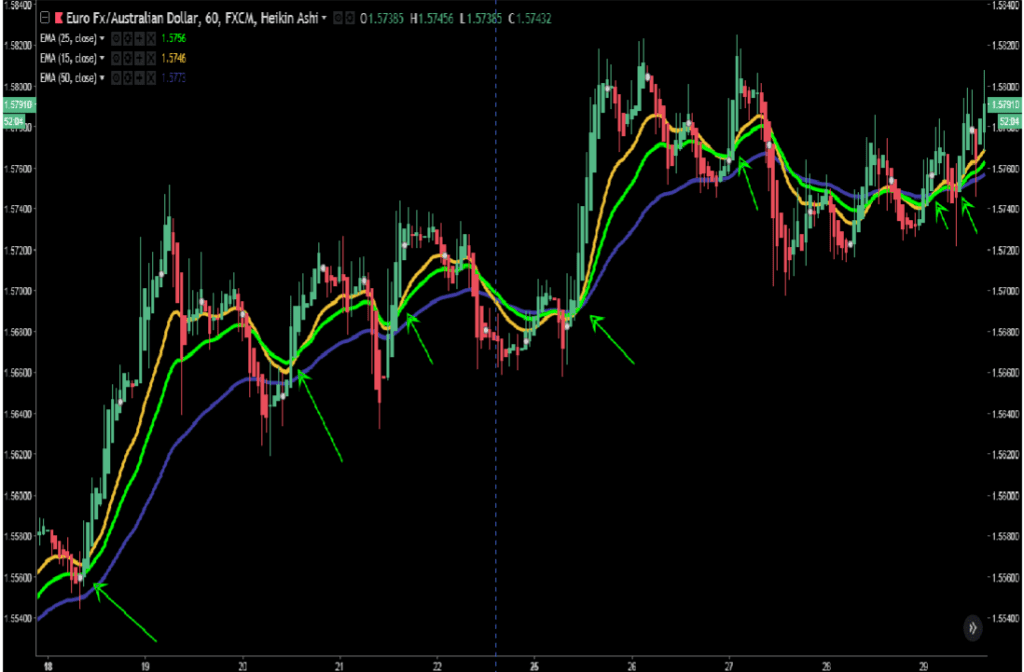This screenshot has height=672, width=1024.
Task: Remove the EMA (50, close) indicator with its X icon
Action: coord(151,77)
